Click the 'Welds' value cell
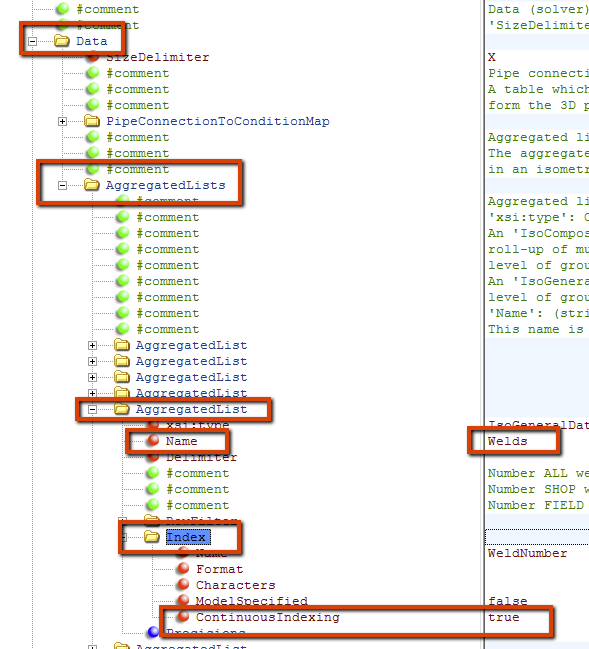Image resolution: width=589 pixels, height=649 pixels. point(507,441)
